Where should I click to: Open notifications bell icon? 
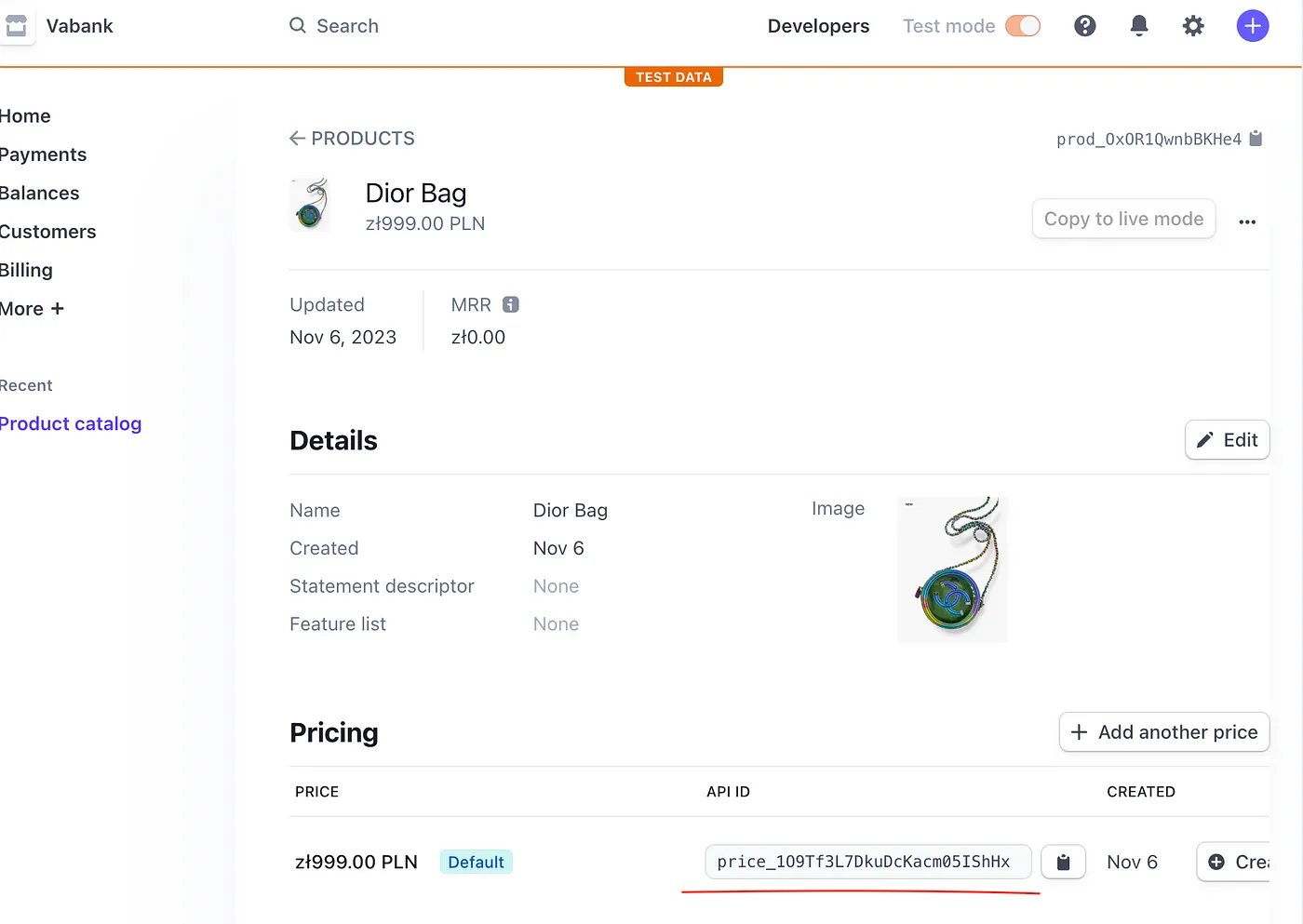pos(1138,26)
